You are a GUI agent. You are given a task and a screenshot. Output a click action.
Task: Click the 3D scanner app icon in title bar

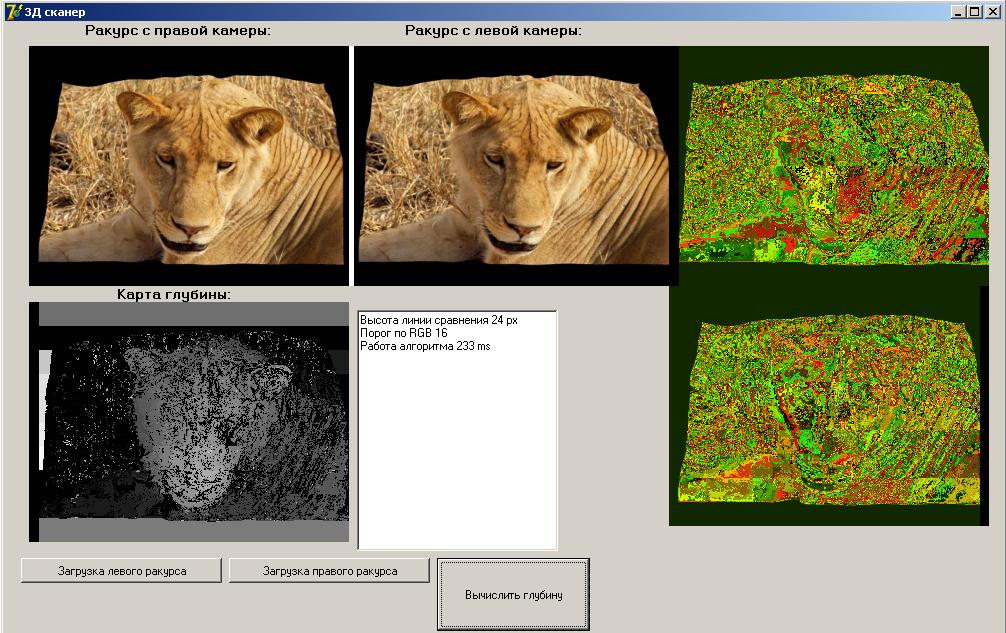pos(13,11)
